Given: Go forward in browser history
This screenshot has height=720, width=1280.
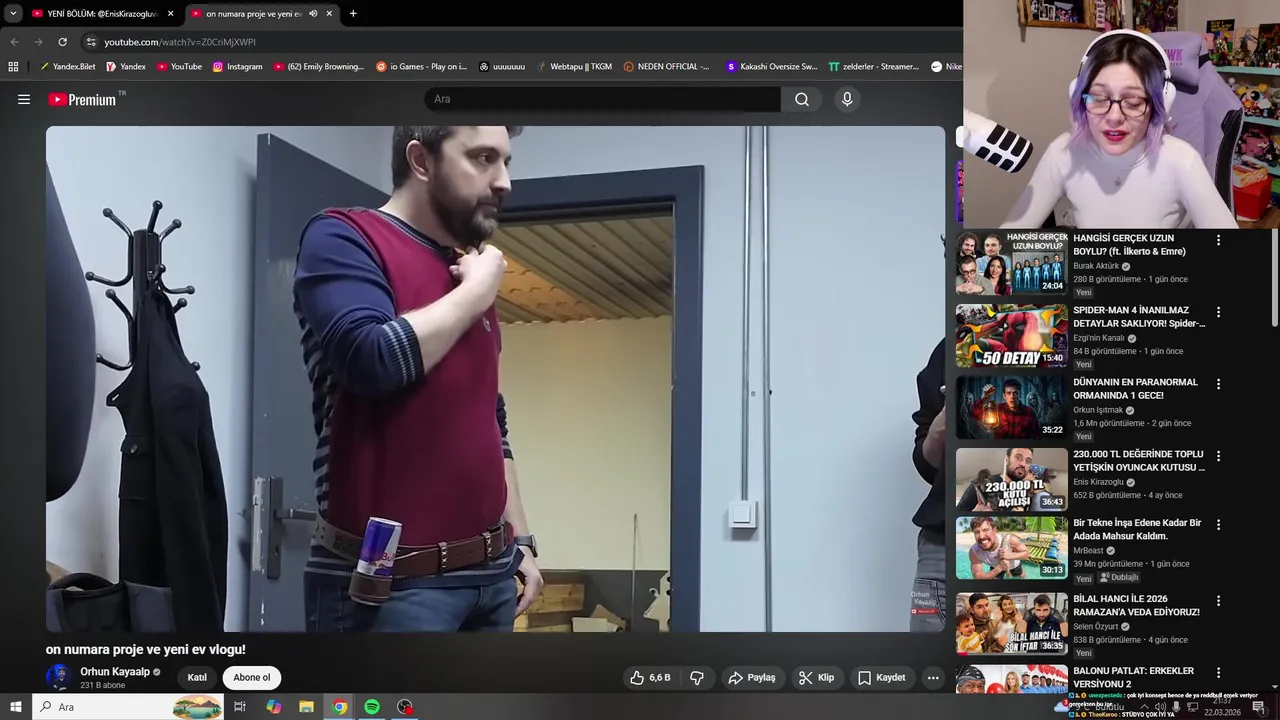Looking at the screenshot, I should [38, 42].
